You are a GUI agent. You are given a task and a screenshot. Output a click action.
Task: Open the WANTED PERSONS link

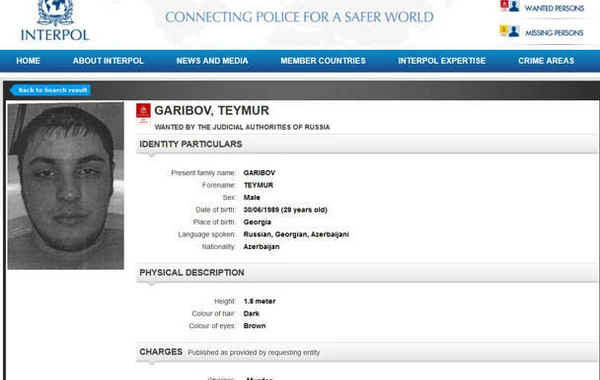pyautogui.click(x=554, y=8)
